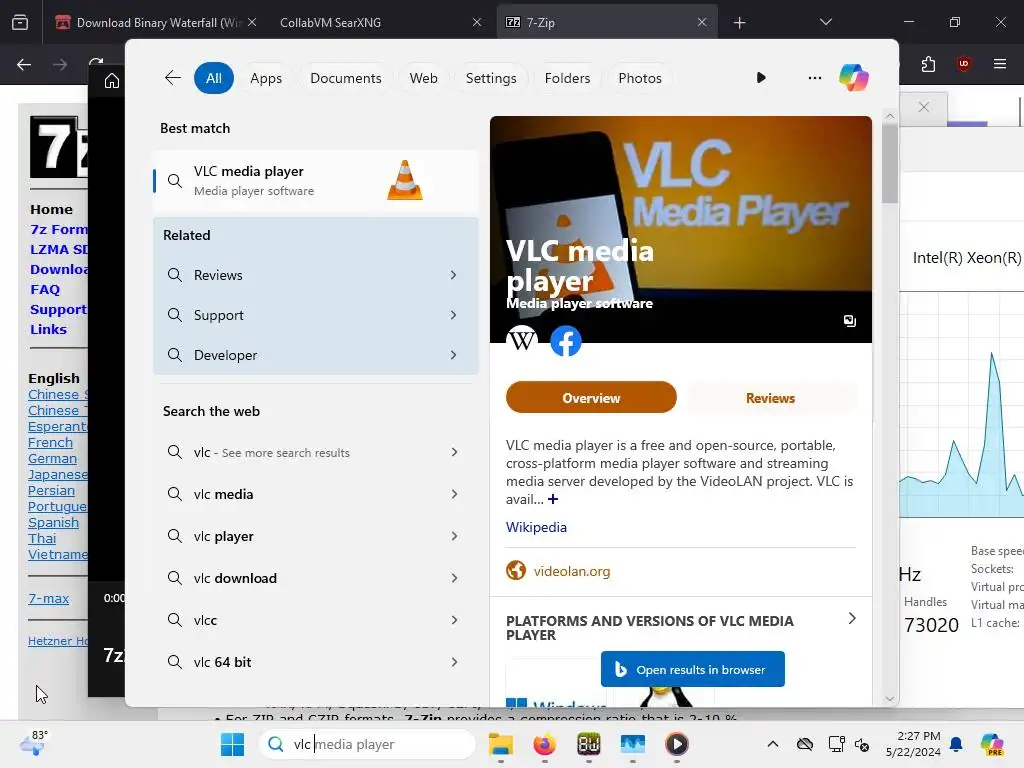Click the cloud sync-off icon in system tray
Screen dimensions: 1024x768
point(805,744)
